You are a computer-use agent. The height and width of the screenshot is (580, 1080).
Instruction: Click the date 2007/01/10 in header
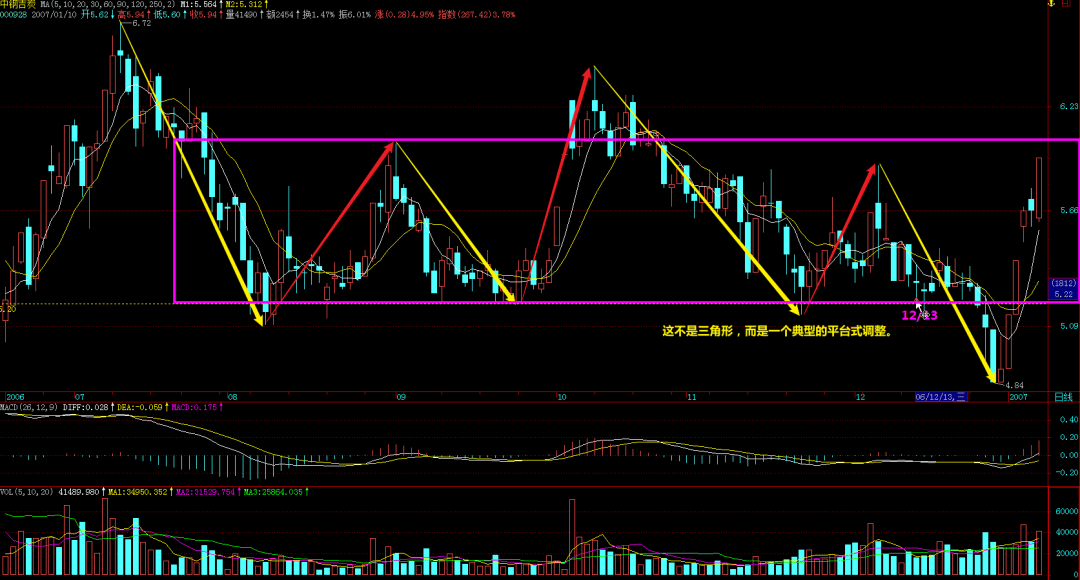pos(54,14)
